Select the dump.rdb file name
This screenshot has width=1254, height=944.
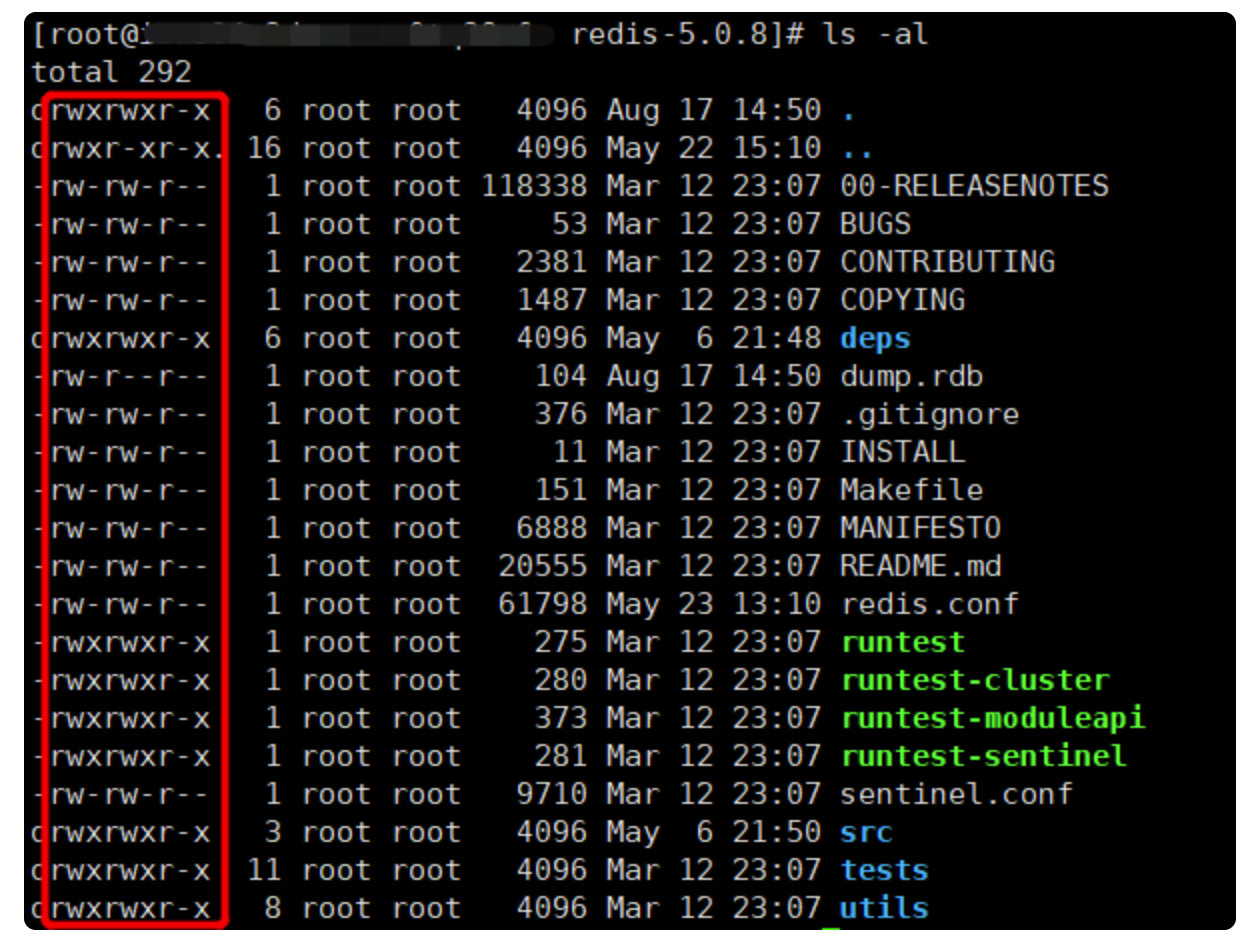coord(911,376)
